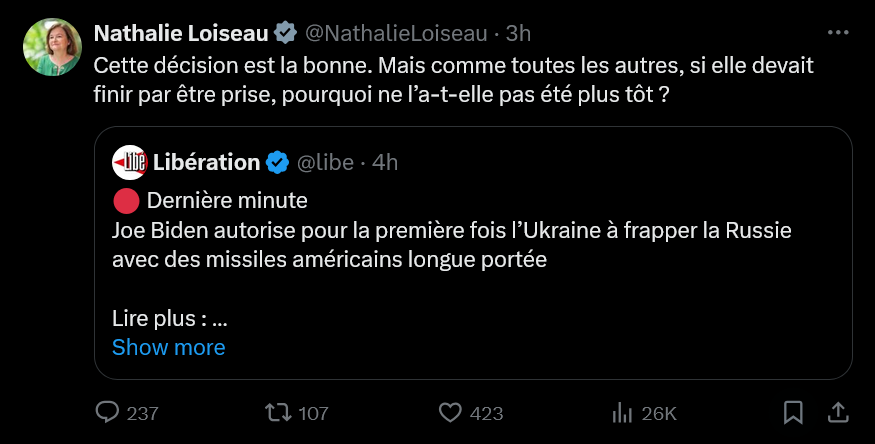
Task: Click the Libération logo avatar
Action: [x=129, y=162]
